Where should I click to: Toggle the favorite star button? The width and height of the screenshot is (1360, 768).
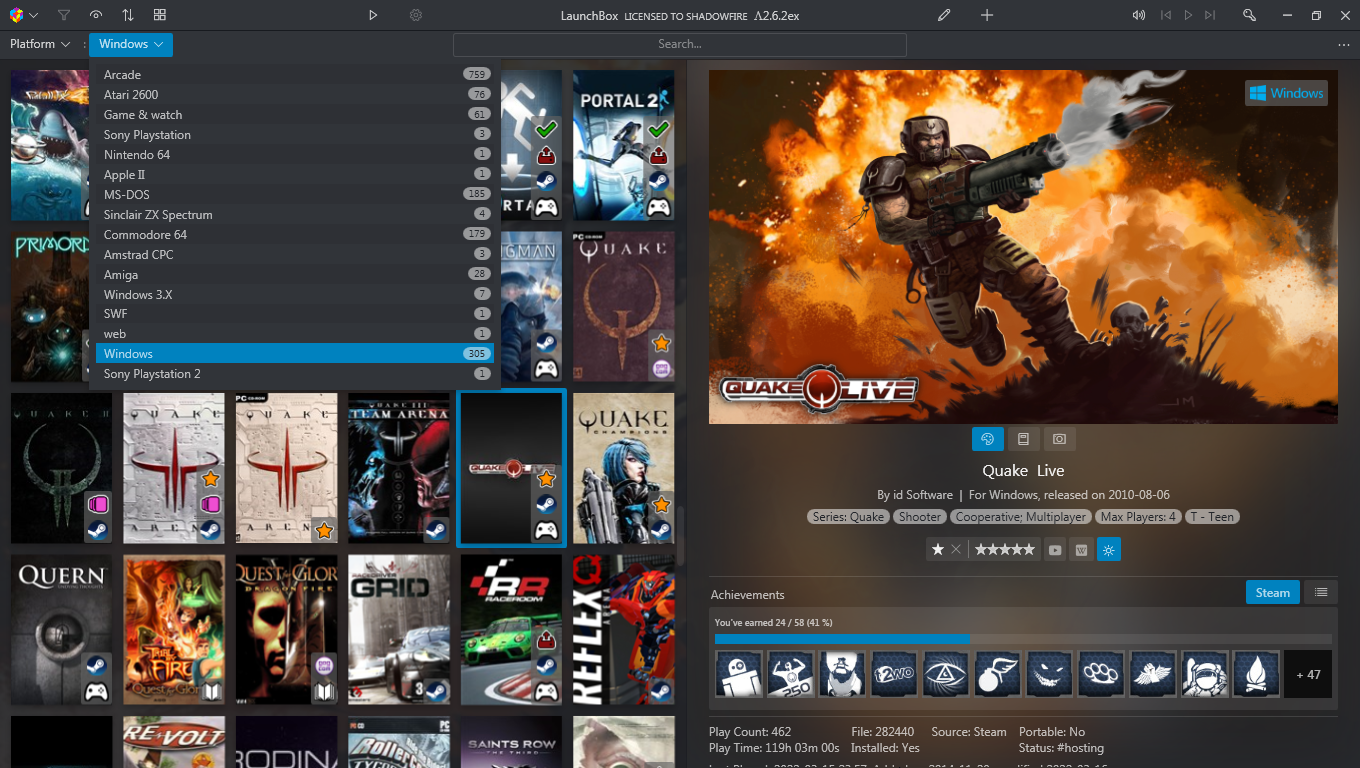coord(937,549)
